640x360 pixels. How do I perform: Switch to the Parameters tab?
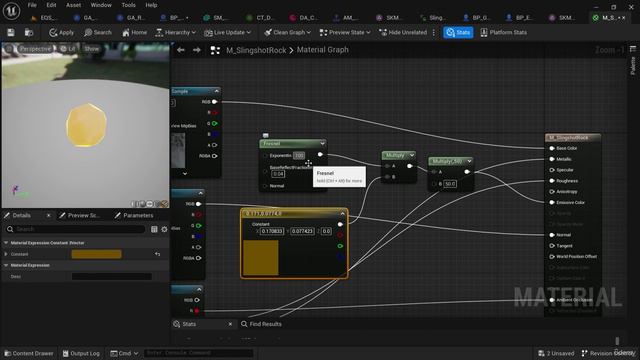pyautogui.click(x=134, y=215)
